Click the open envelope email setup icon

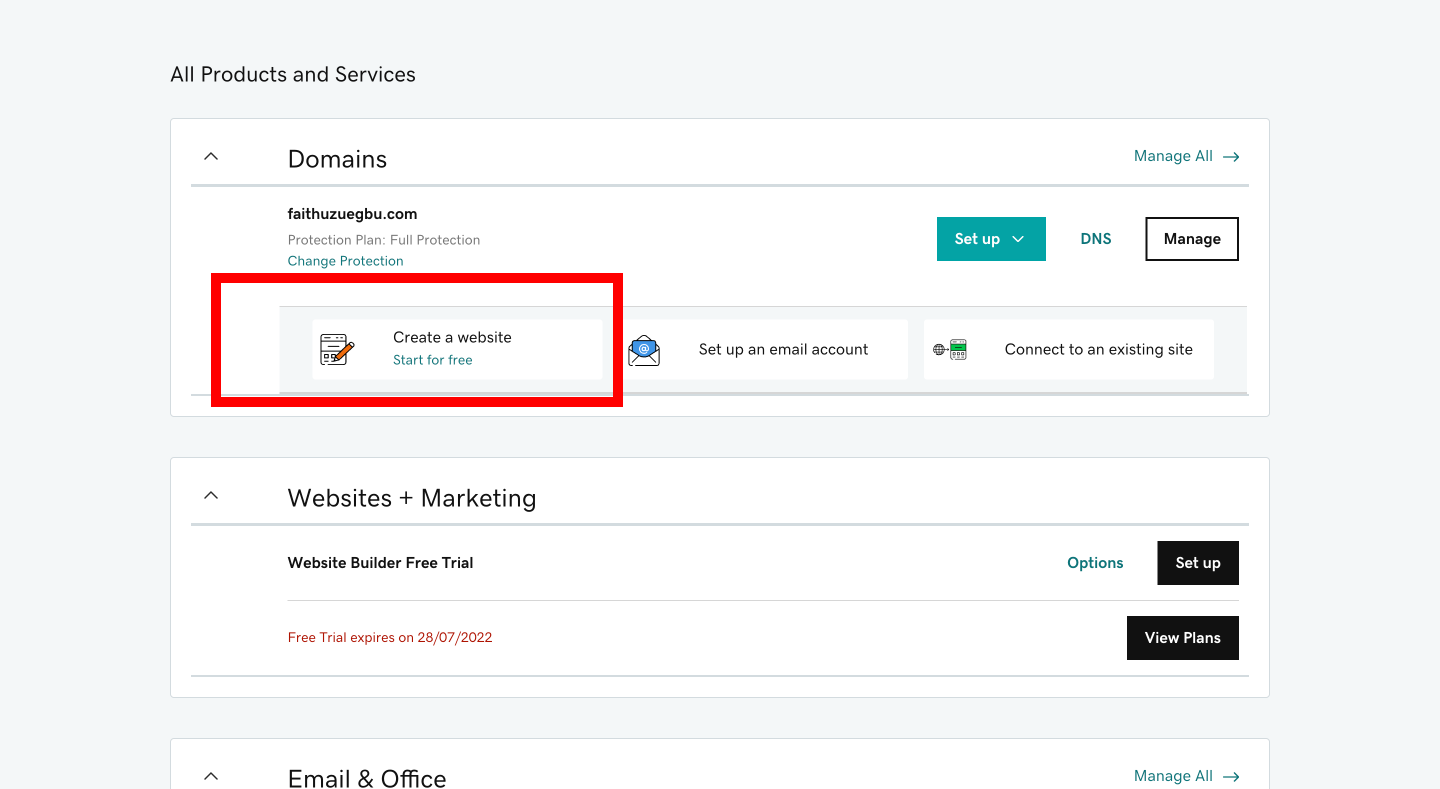(644, 349)
